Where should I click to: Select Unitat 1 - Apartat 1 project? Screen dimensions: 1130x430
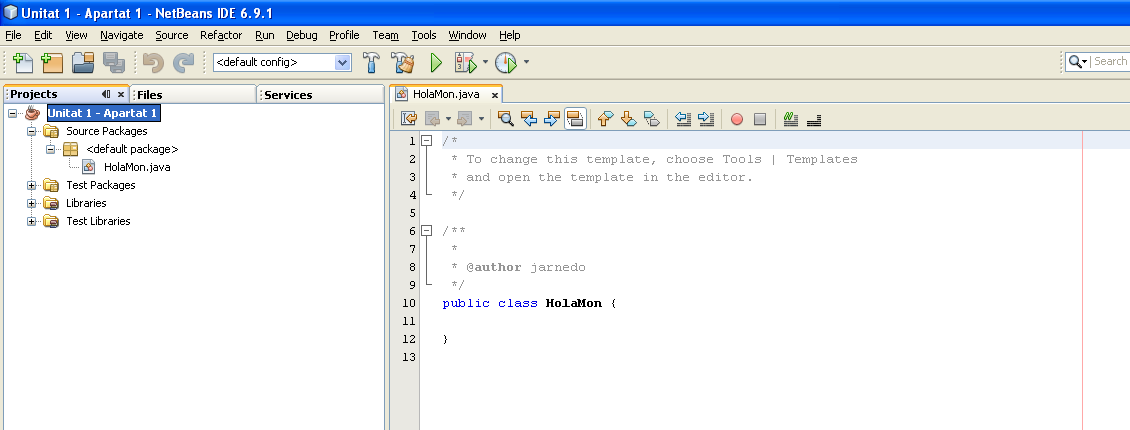pos(102,113)
